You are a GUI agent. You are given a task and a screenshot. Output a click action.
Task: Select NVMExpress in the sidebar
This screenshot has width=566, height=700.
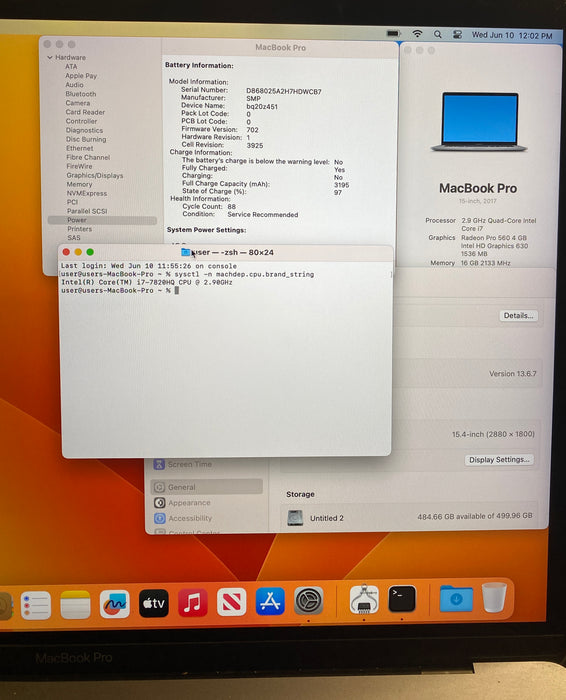(87, 193)
